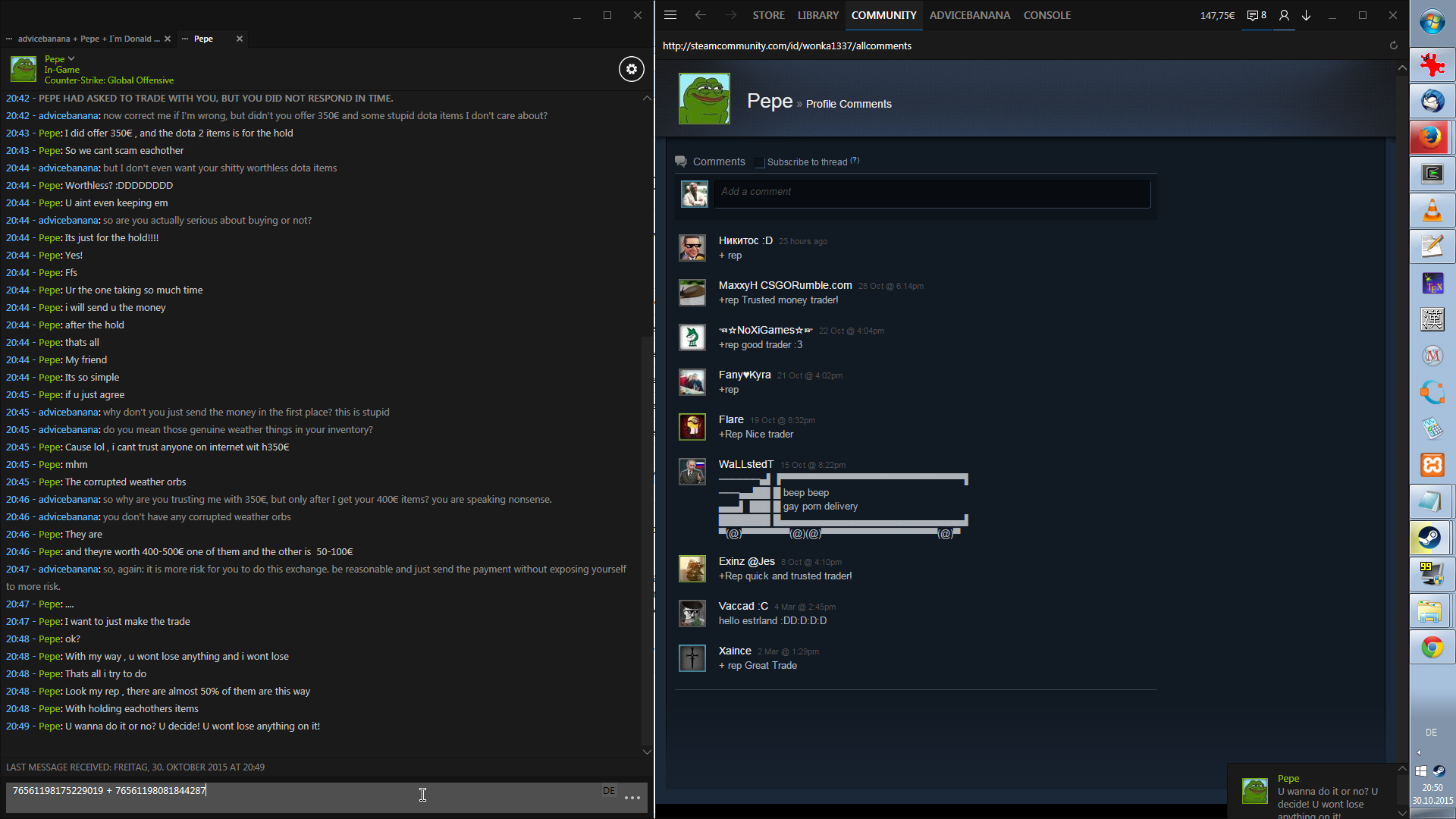Expand the Pepe notification popup chevron

click(x=1402, y=769)
